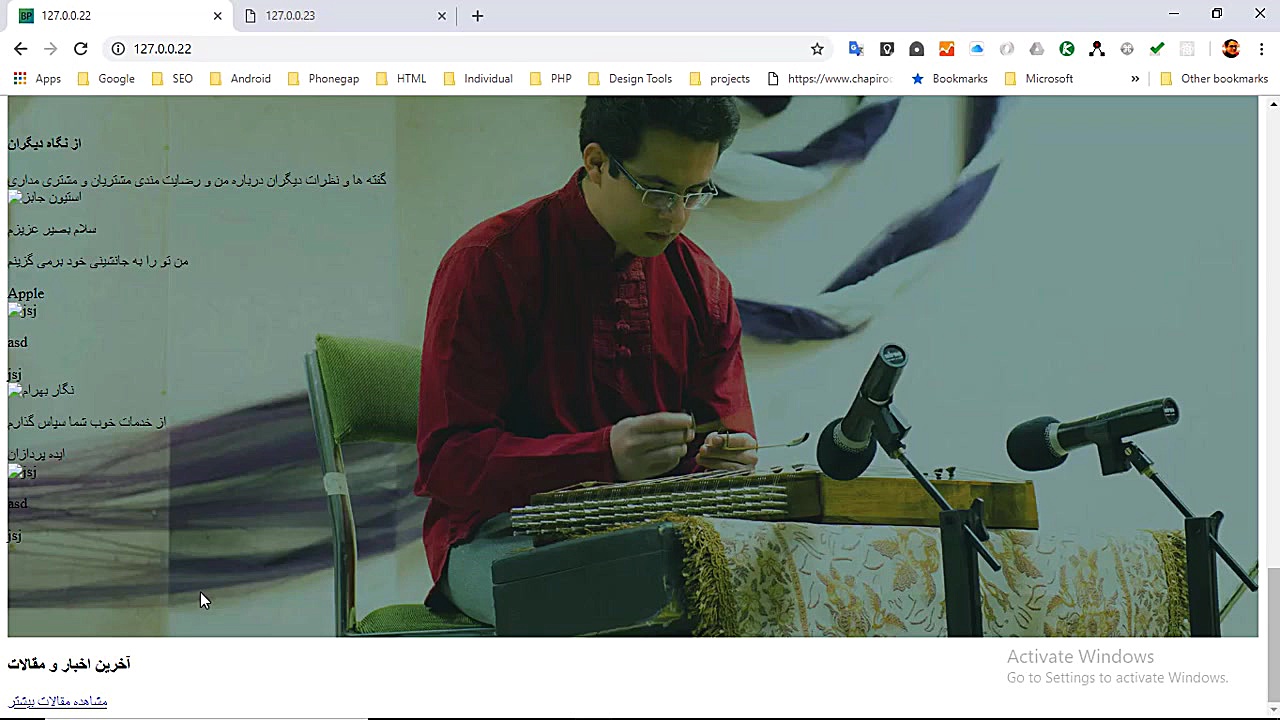Open a new browser tab
The height and width of the screenshot is (720, 1280).
(477, 15)
